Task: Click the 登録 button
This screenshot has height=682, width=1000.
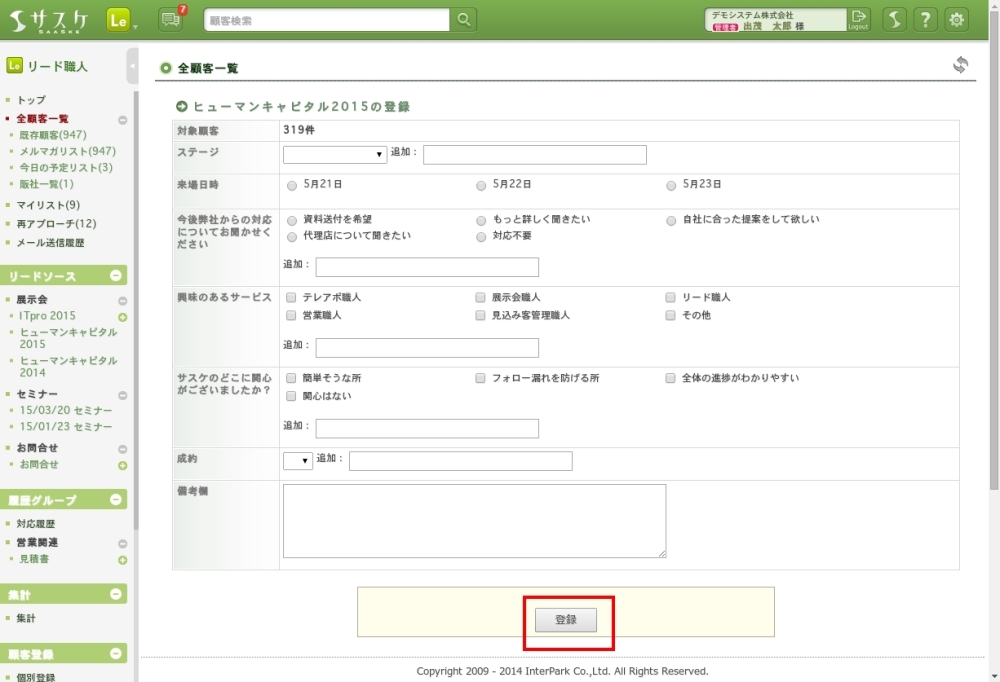Action: click(x=566, y=620)
